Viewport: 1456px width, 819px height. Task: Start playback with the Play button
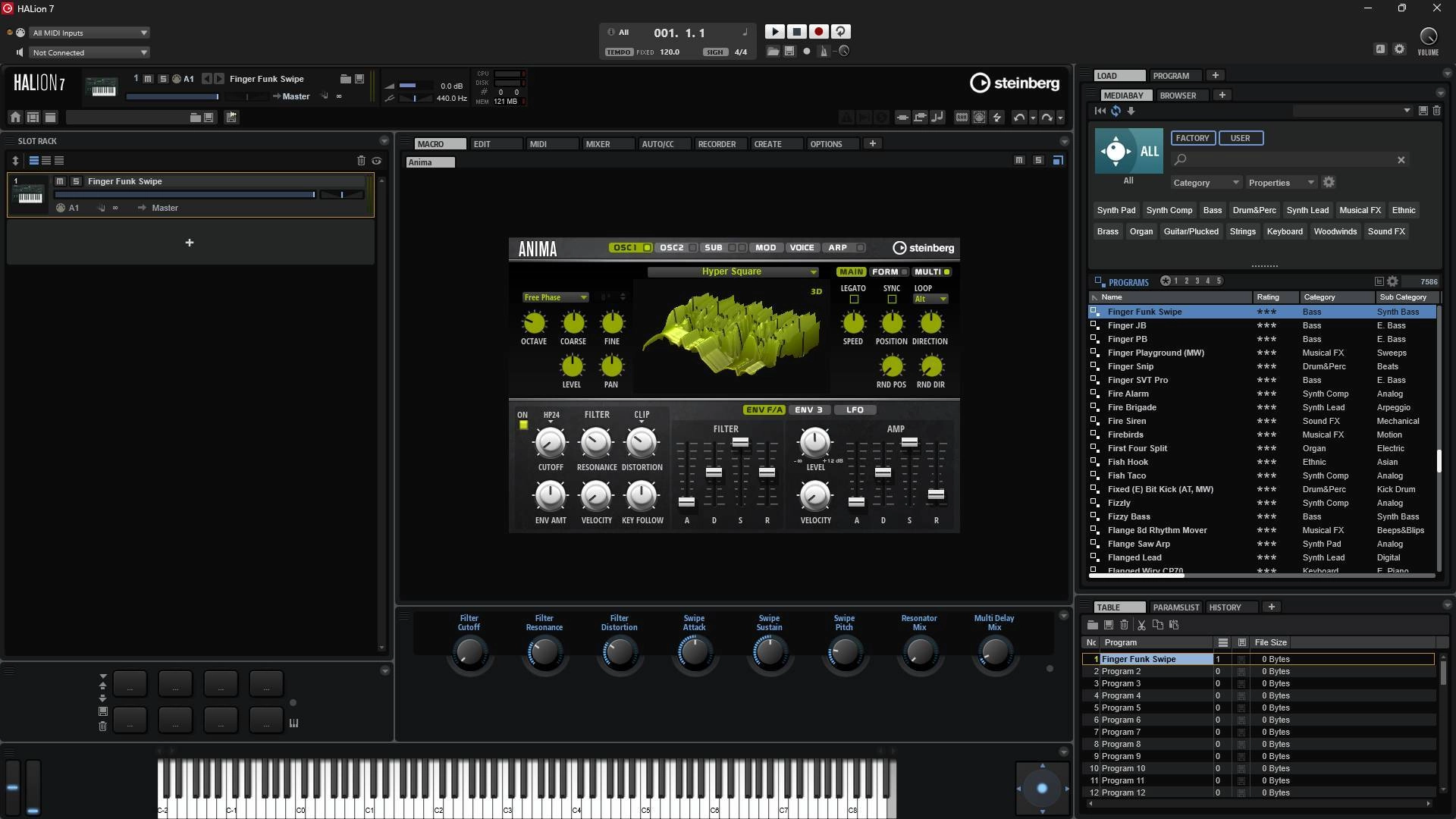click(x=774, y=32)
